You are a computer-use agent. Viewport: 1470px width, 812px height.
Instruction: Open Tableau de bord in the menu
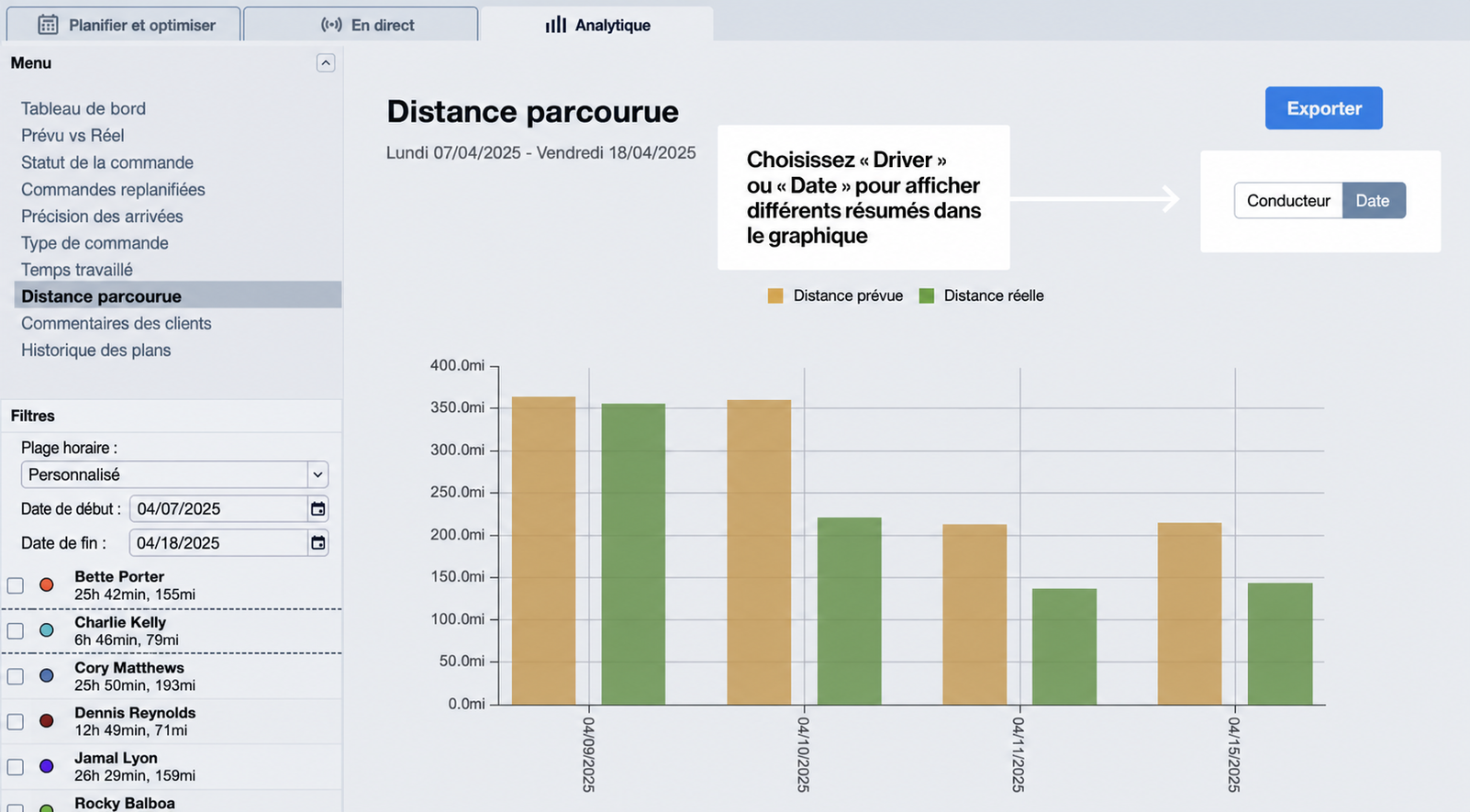click(x=84, y=108)
